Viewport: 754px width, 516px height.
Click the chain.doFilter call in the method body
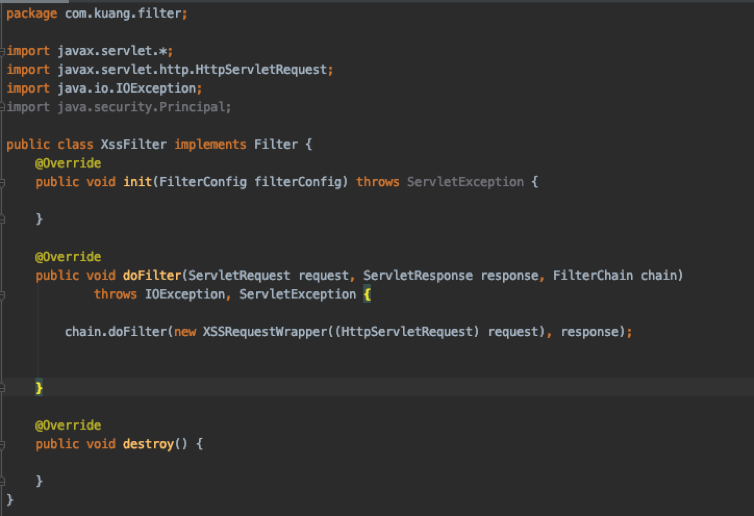[x=115, y=332]
